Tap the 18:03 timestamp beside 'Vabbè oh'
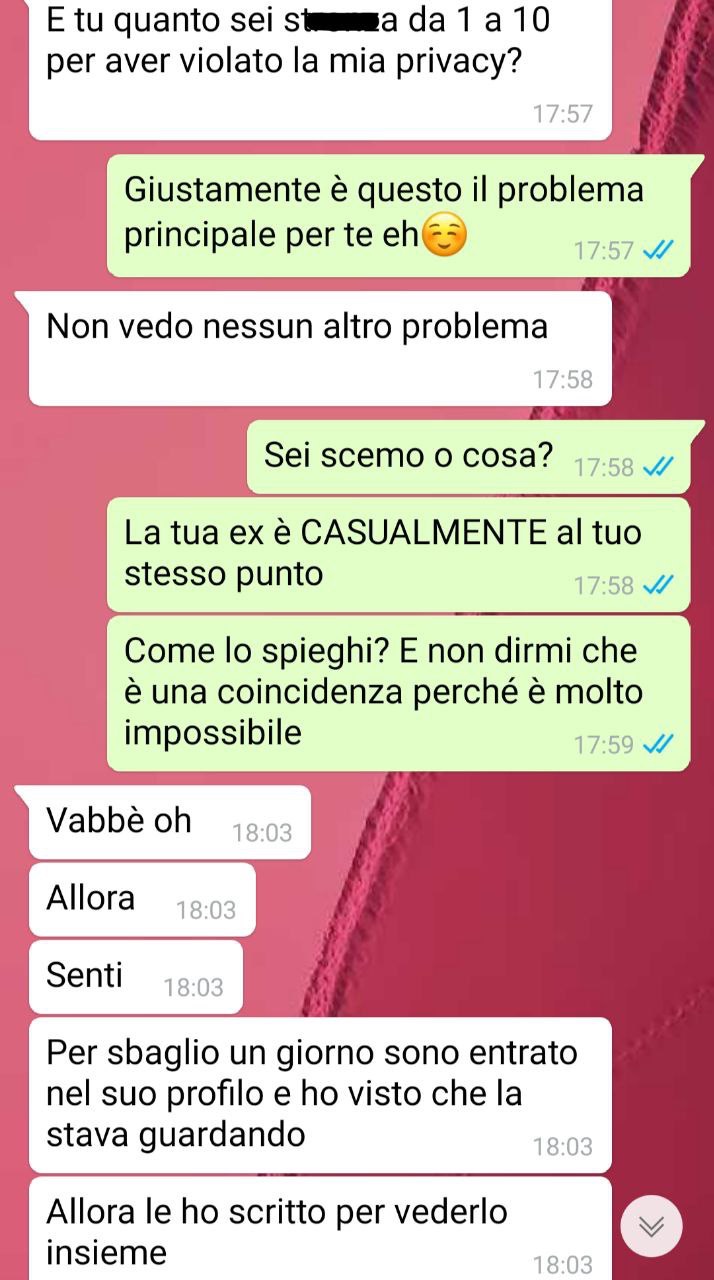 (262, 832)
